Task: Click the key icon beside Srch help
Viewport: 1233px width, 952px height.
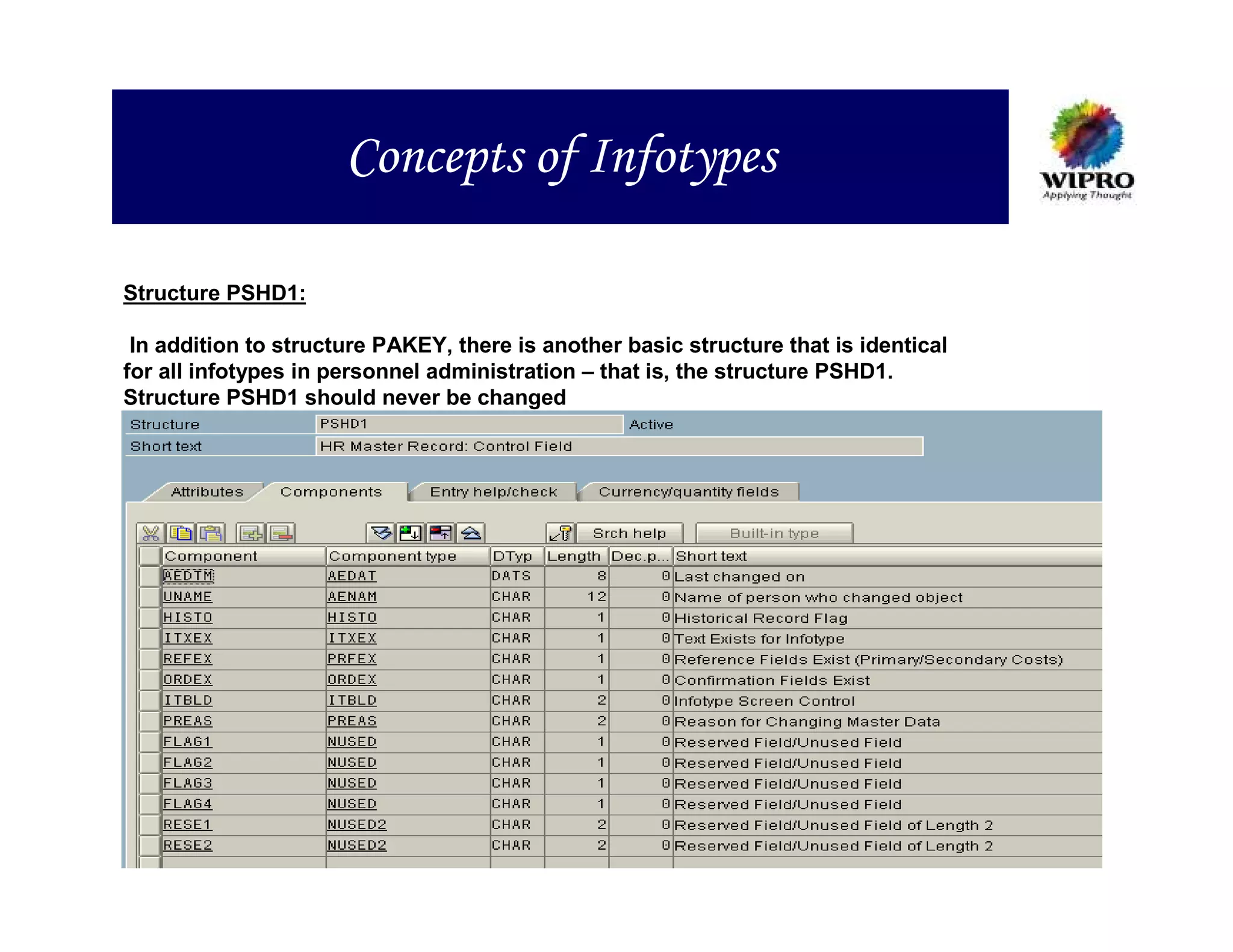Action: [x=561, y=533]
